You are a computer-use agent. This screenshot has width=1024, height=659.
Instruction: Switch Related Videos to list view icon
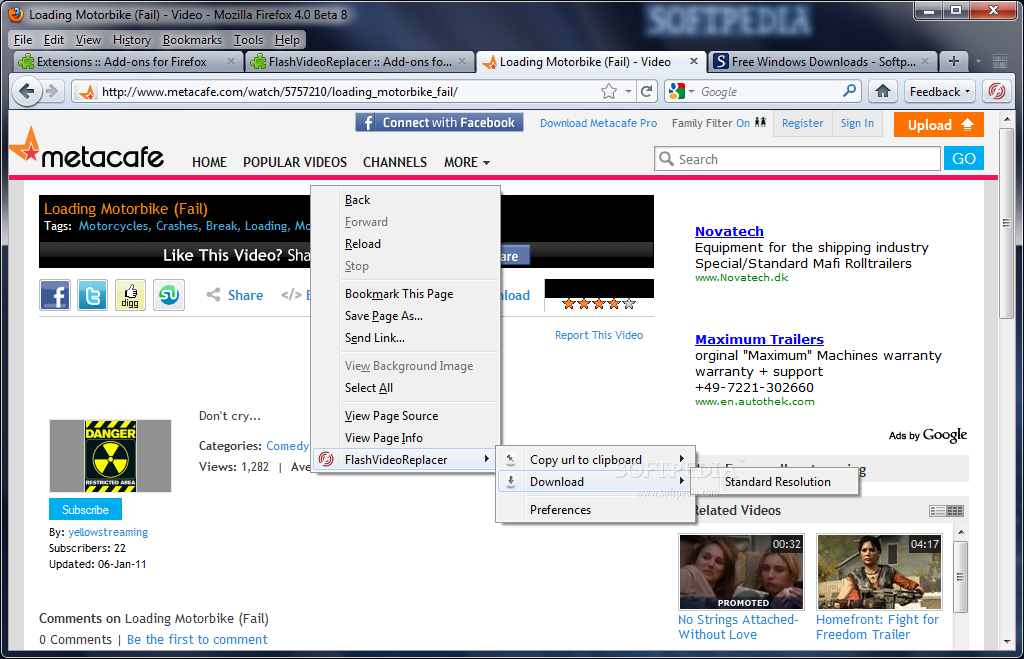937,511
